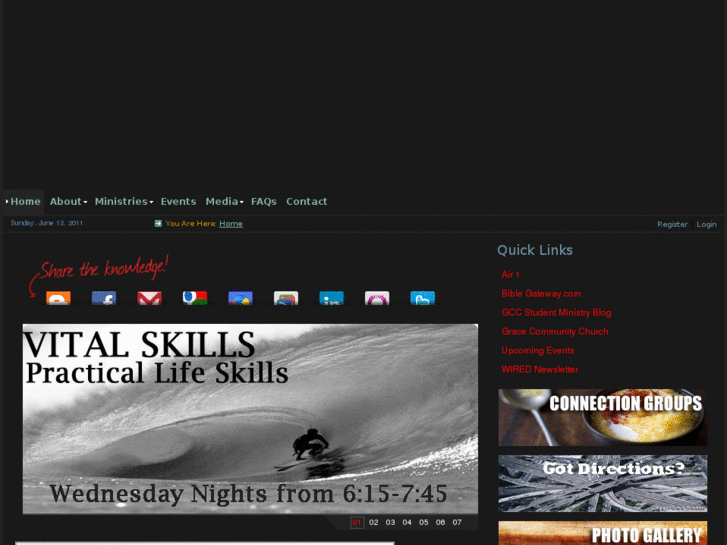This screenshot has height=545, width=727.
Task: Open GCC Student Ministry Blog link
Action: (556, 313)
